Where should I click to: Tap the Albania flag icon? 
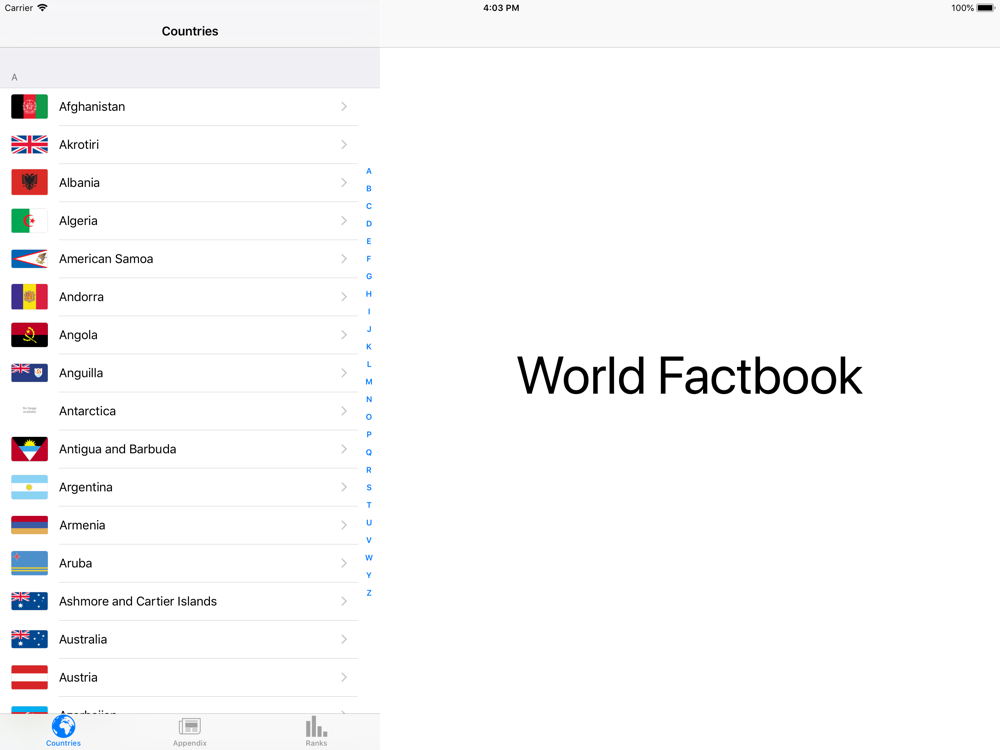tap(29, 182)
